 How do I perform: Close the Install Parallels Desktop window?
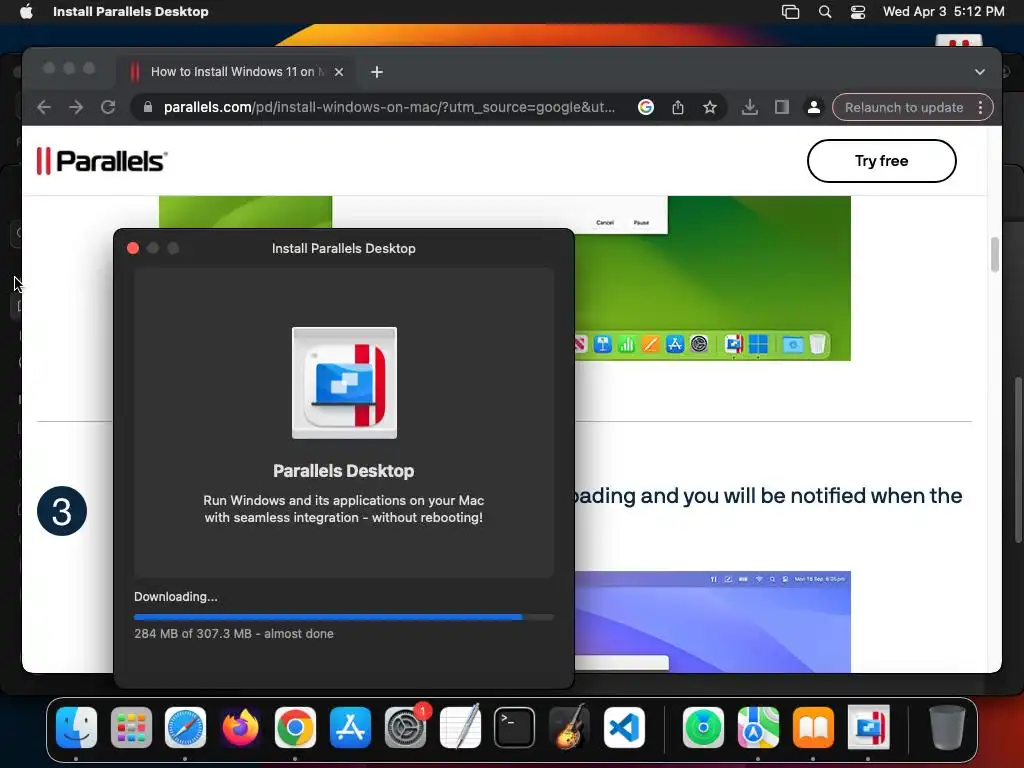point(133,248)
